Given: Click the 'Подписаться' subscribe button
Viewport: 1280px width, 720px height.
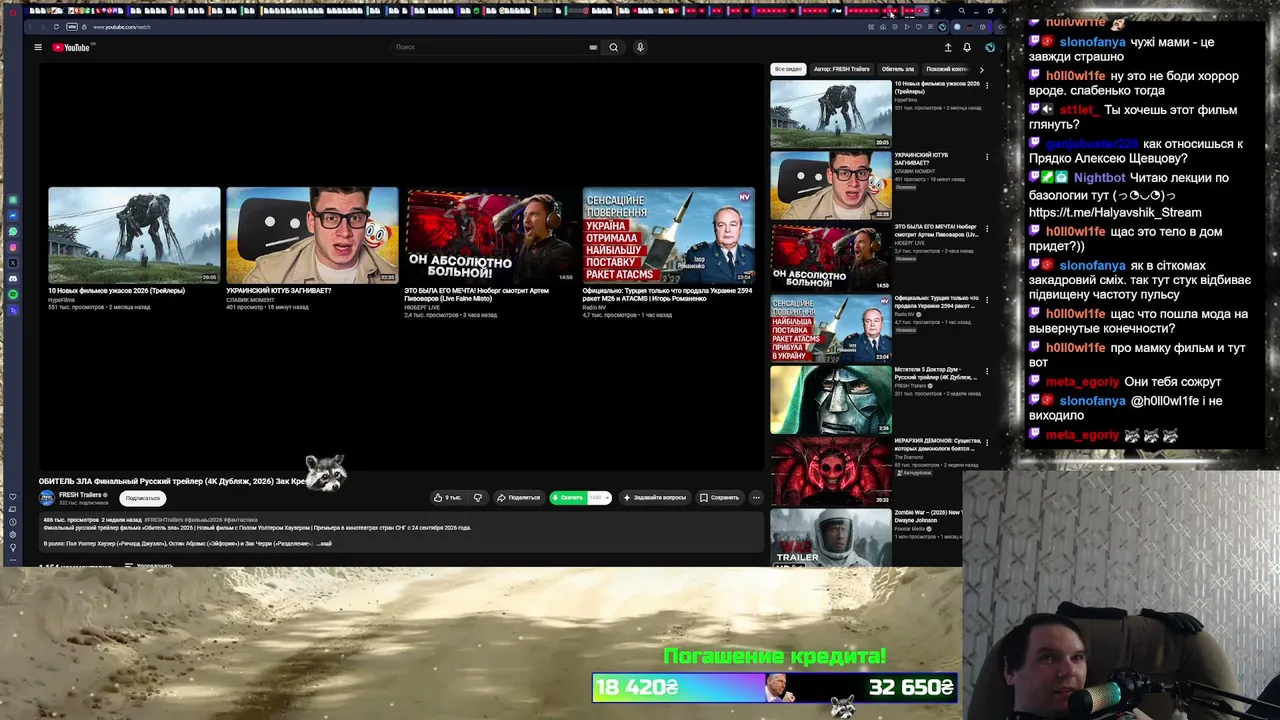Looking at the screenshot, I should coord(143,498).
